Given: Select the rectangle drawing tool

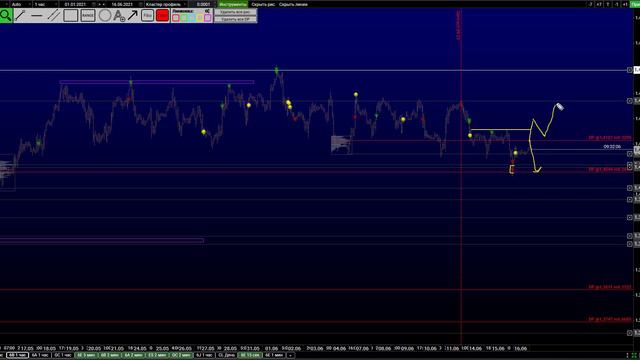Looking at the screenshot, I should coord(71,16).
